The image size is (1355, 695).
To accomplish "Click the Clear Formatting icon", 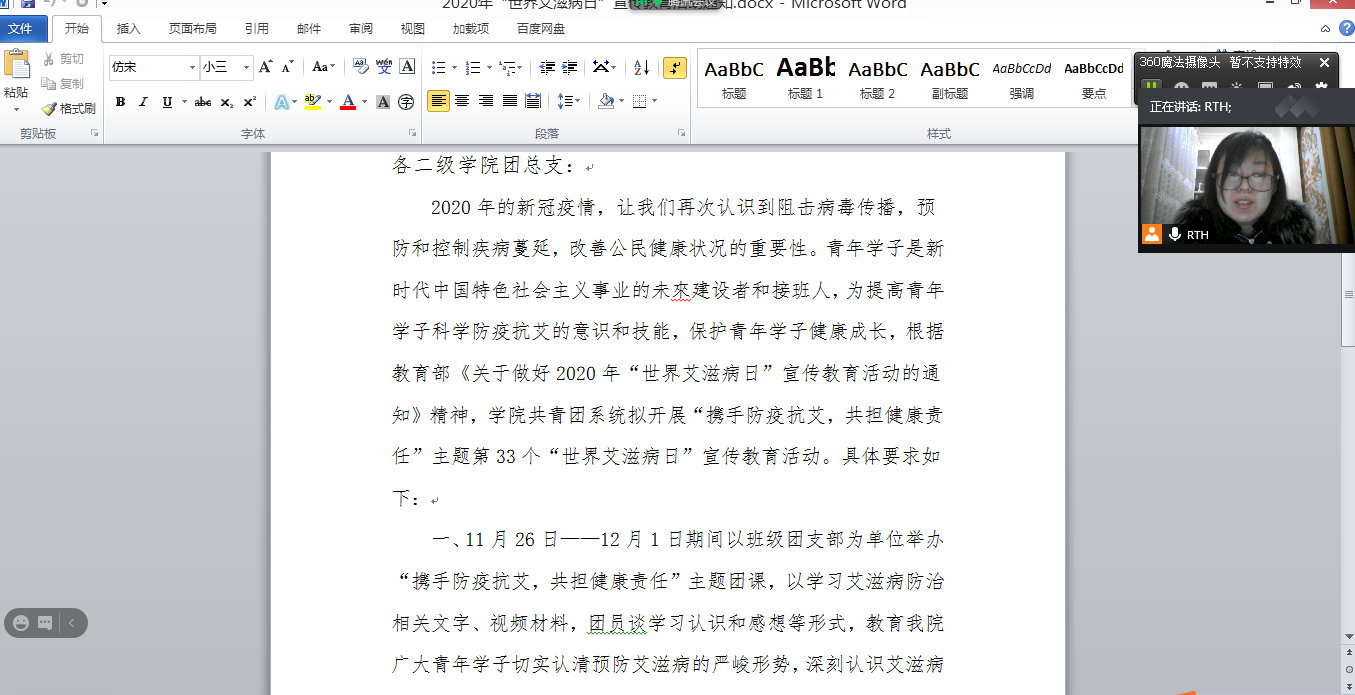I will (359, 67).
